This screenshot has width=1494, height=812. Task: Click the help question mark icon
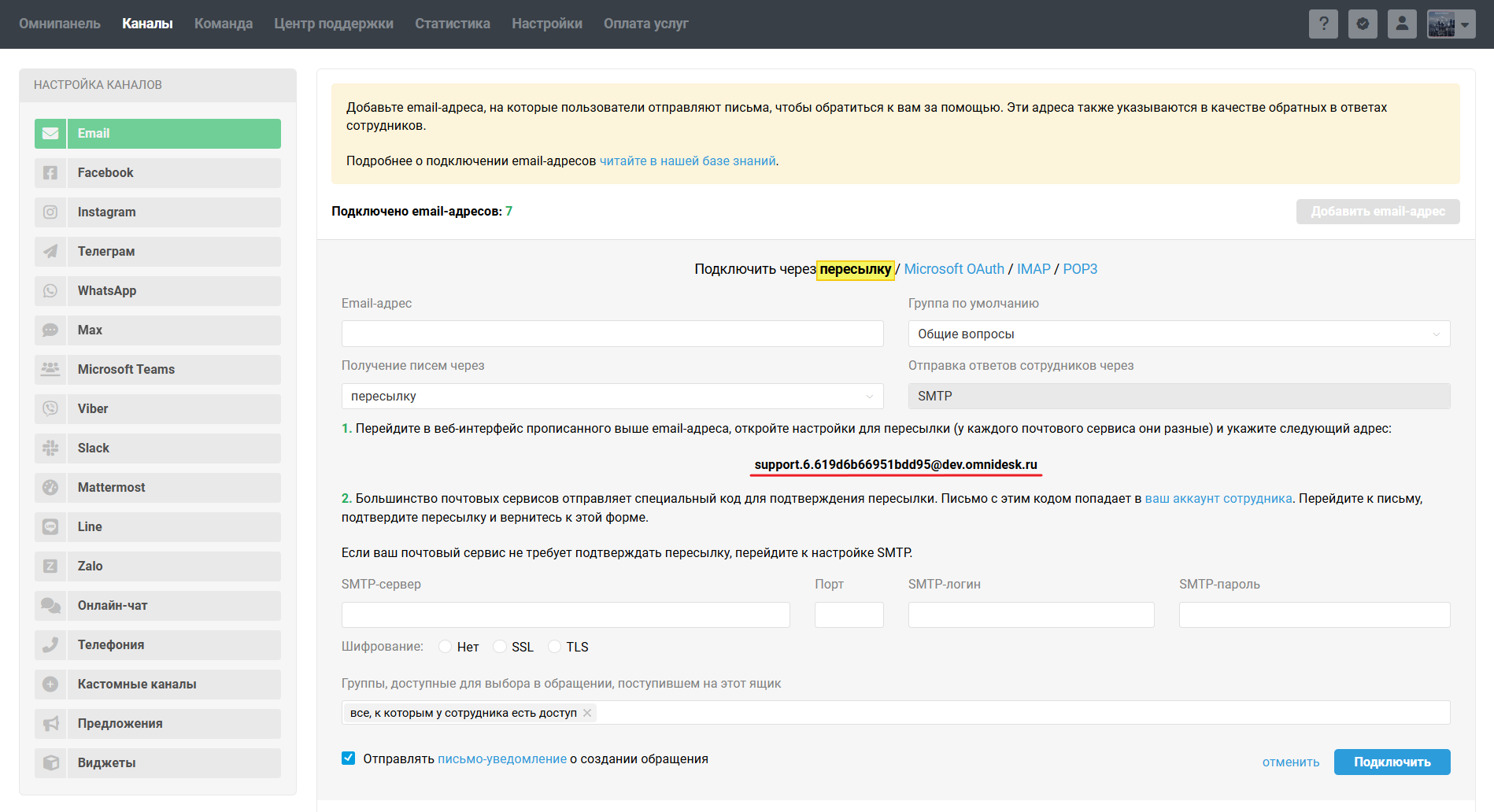click(x=1323, y=24)
